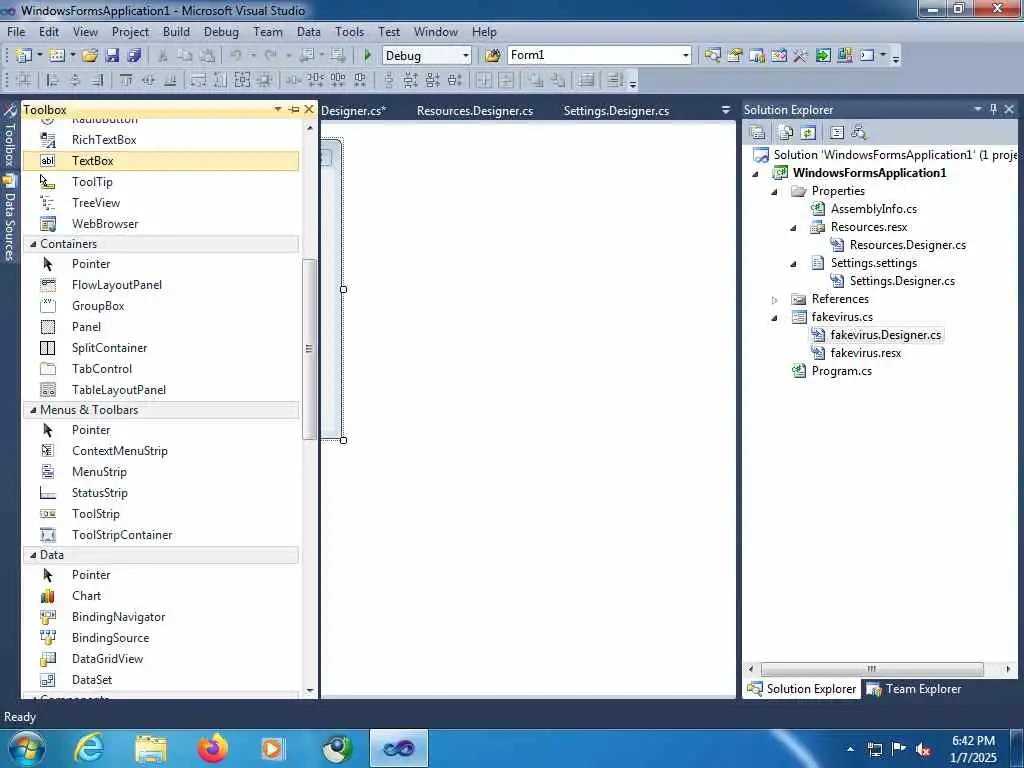Collapse the WindowsFormsApplication1 project node
Screen dimensions: 1024x768
[x=756, y=174]
